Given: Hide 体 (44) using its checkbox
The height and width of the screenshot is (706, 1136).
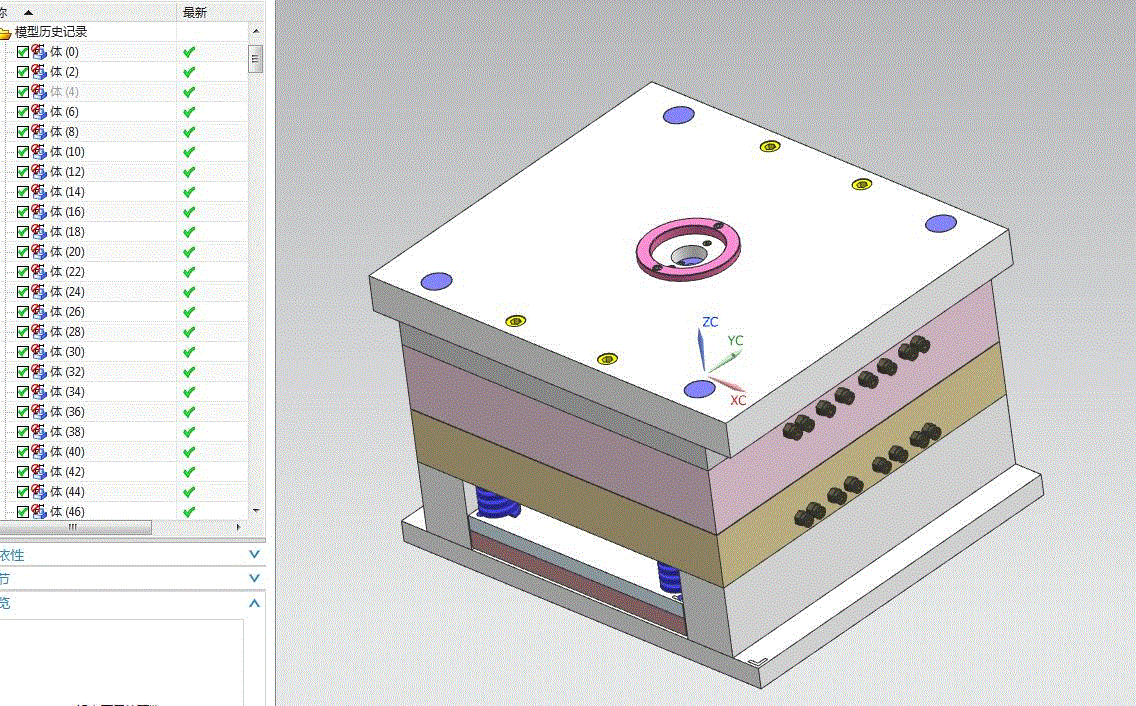Looking at the screenshot, I should pyautogui.click(x=22, y=491).
